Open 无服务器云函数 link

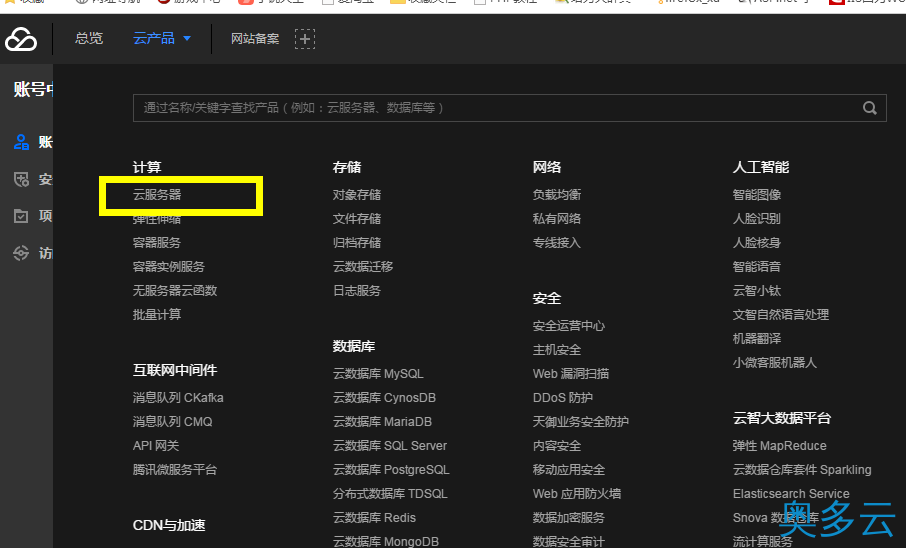point(175,291)
